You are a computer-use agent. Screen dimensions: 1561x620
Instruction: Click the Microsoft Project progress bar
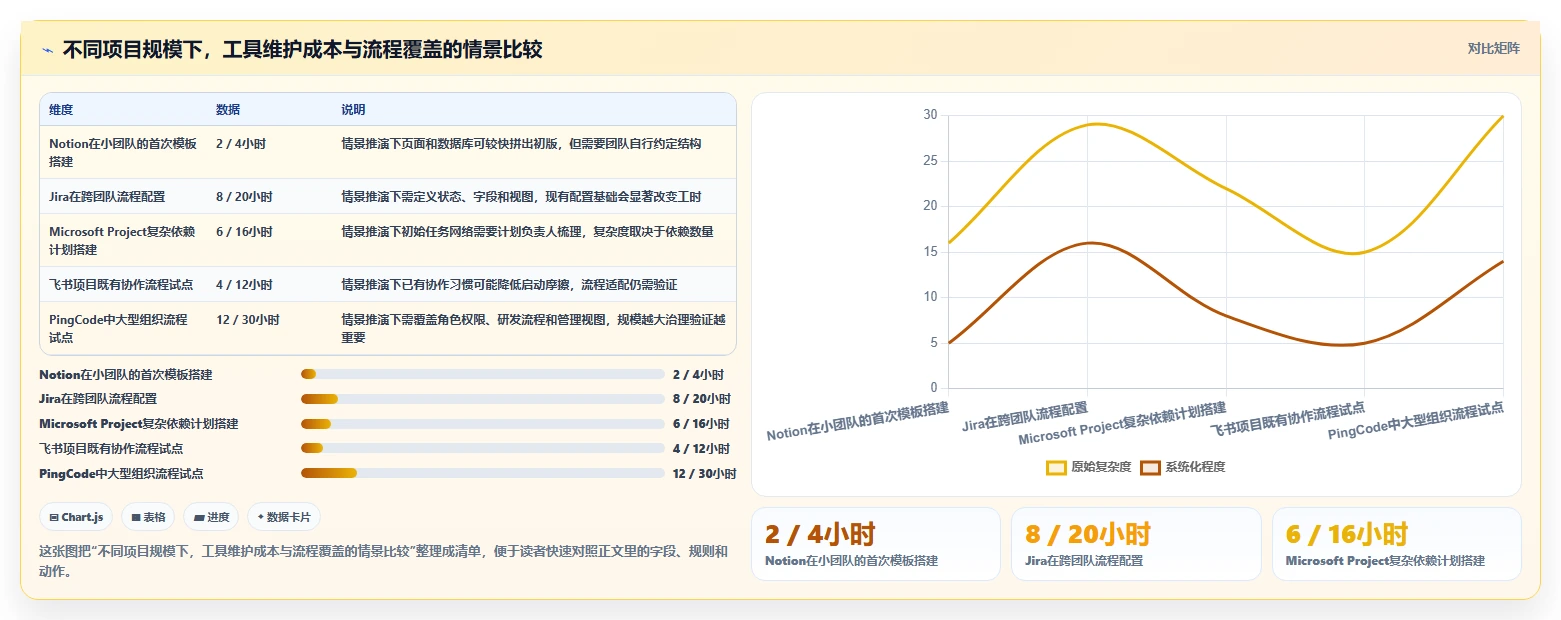(483, 424)
